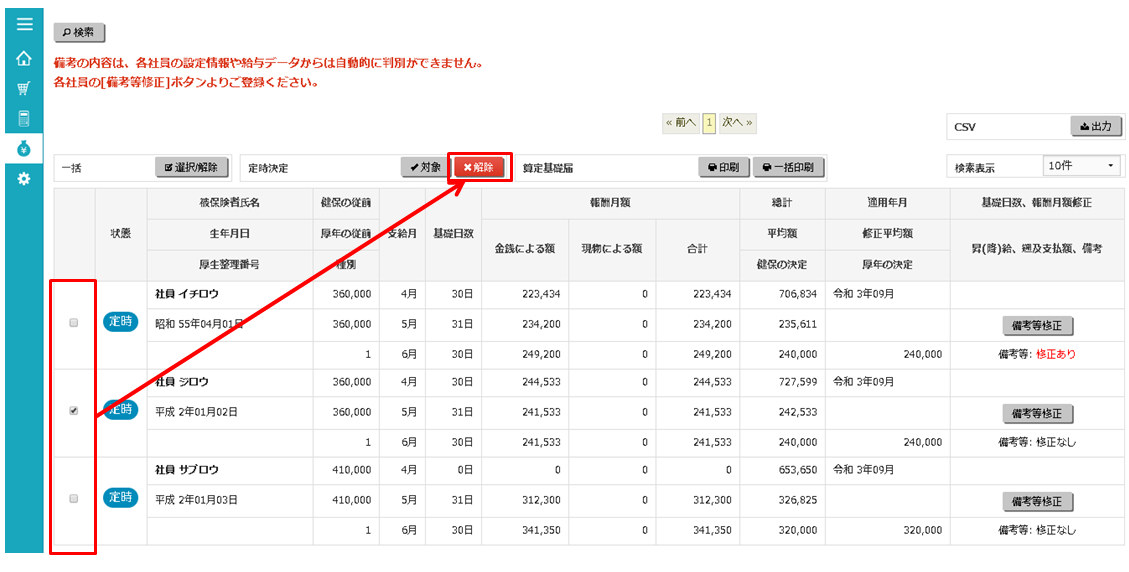1129x572 pixels.
Task: Select the yen money bag sidebar icon
Action: click(24, 149)
